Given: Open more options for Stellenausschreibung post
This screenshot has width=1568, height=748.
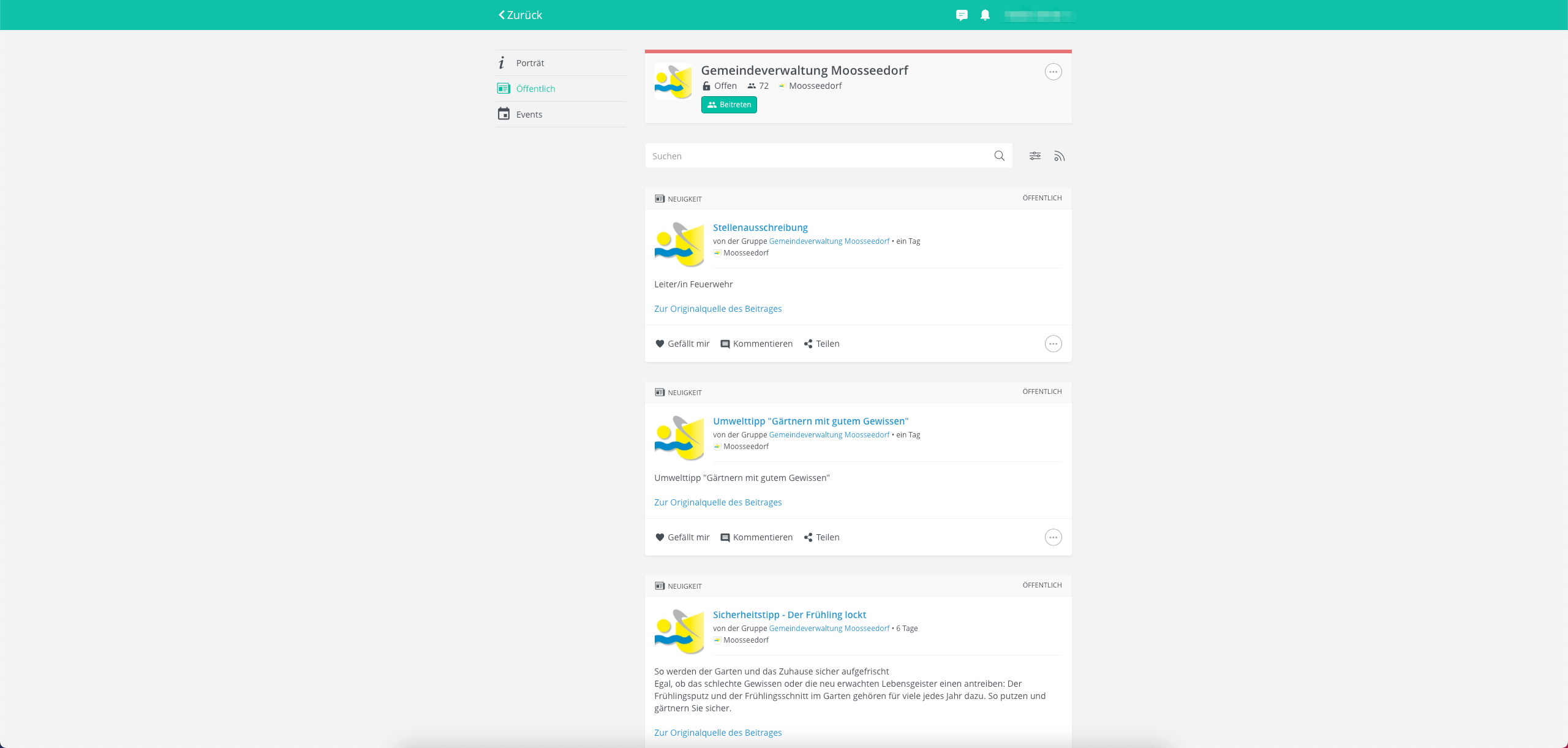Looking at the screenshot, I should click(1053, 344).
